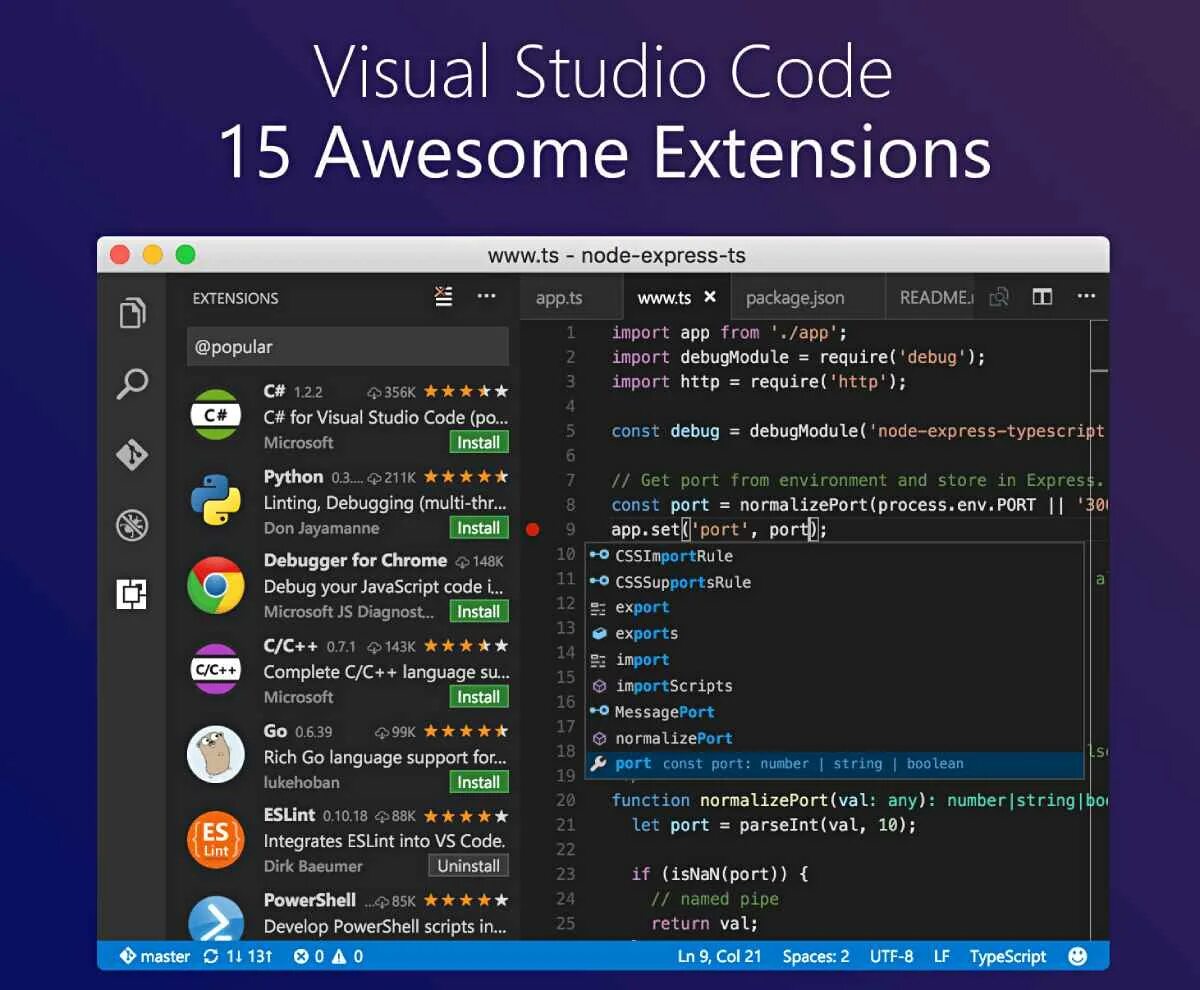
Task: Install the C# extension
Action: coord(479,442)
